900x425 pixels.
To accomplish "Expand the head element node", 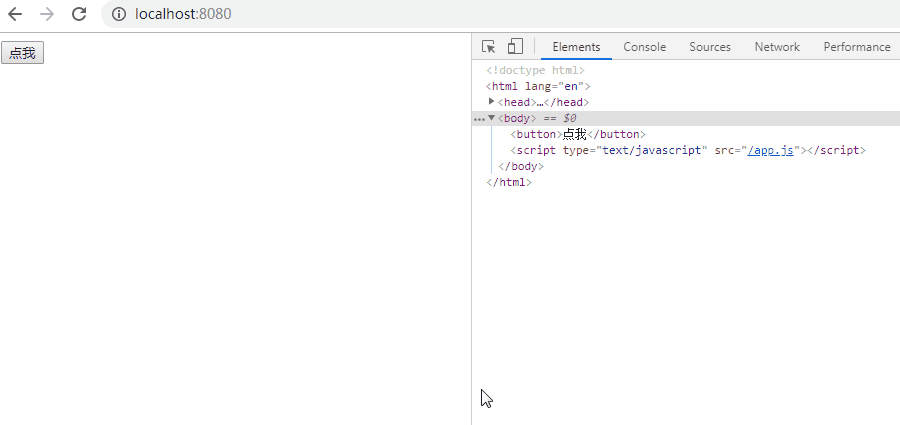I will pos(491,102).
